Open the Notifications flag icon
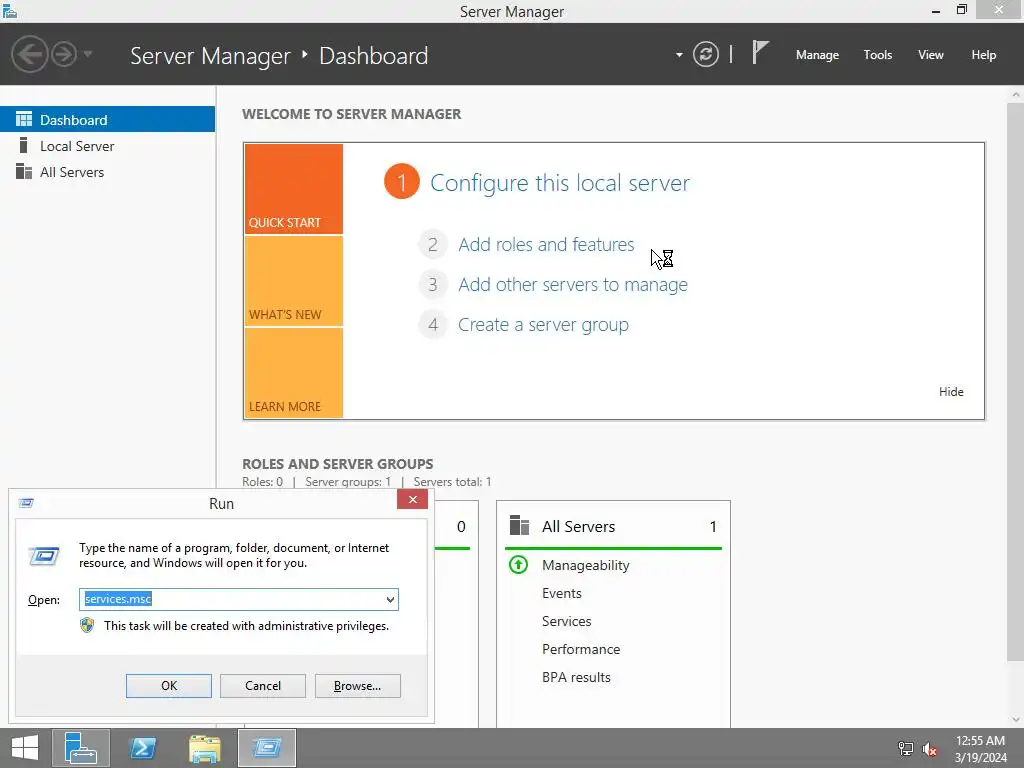 coord(760,52)
